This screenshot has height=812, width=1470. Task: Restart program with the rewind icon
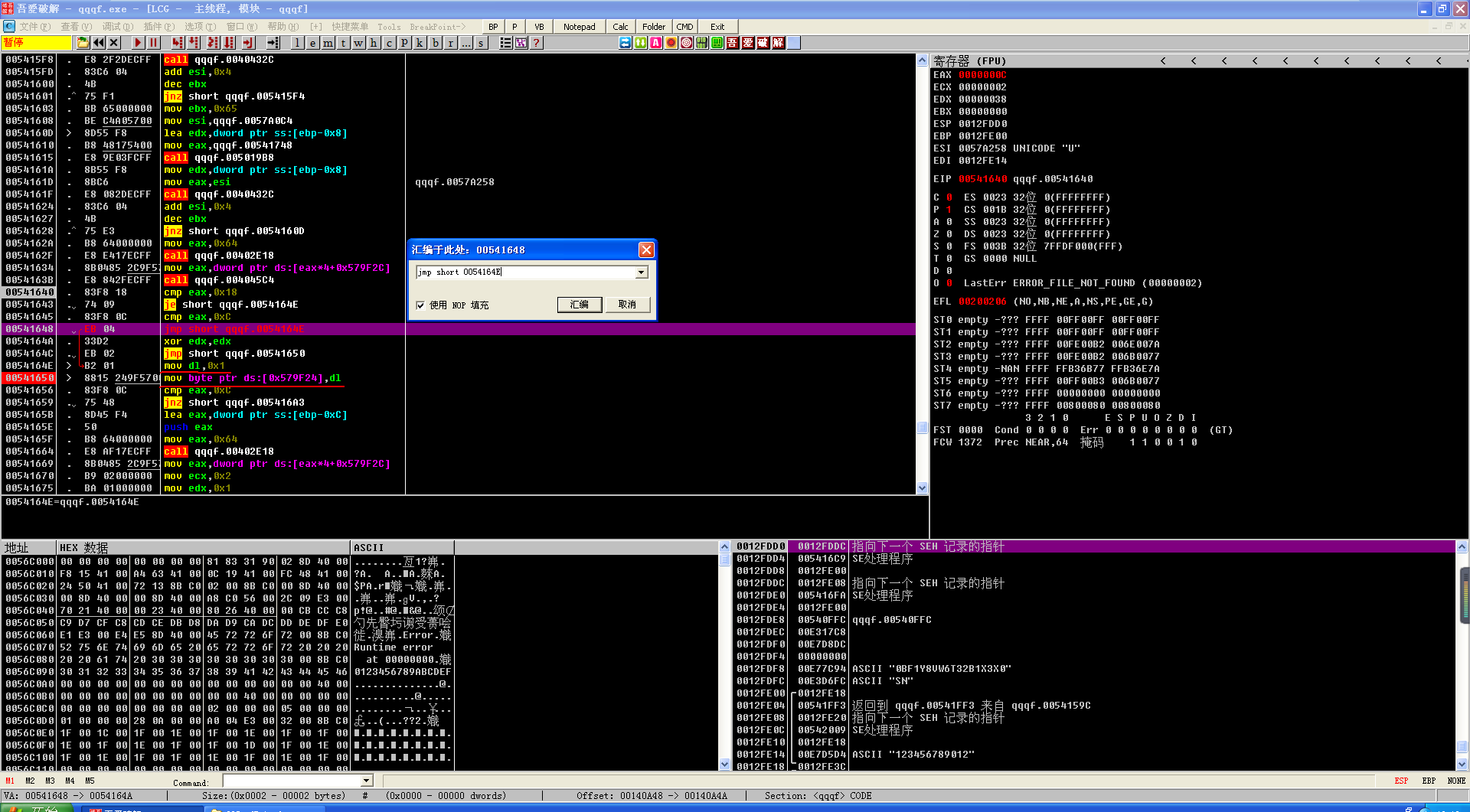click(x=99, y=43)
